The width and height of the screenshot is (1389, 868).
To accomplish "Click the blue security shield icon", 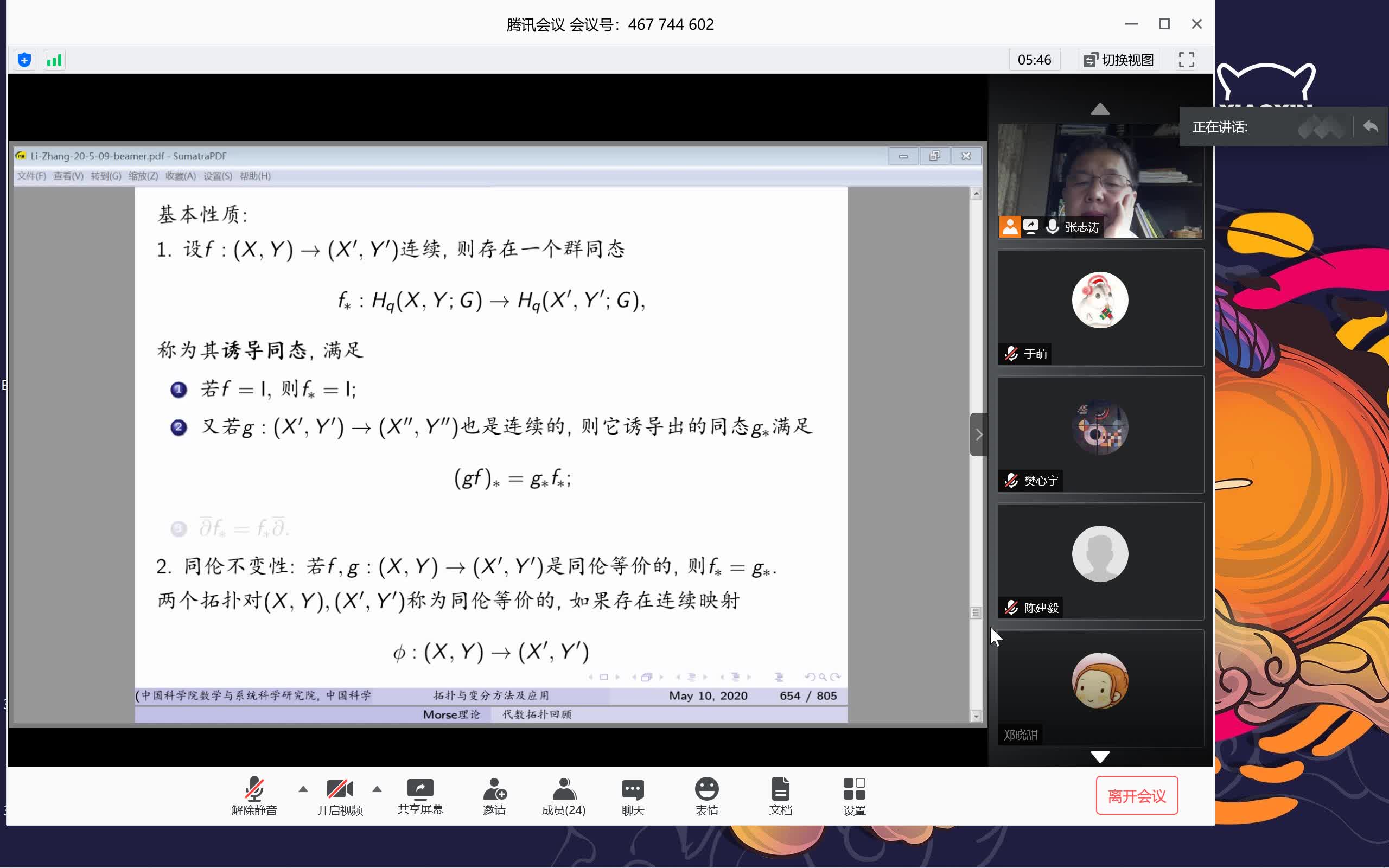I will tap(24, 60).
